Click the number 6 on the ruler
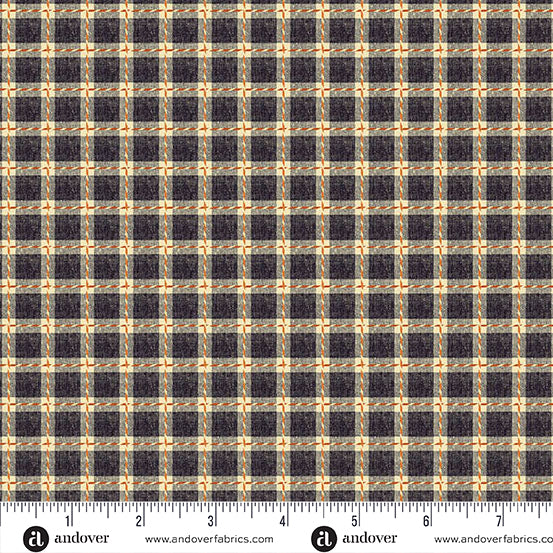553x553 pixels. 426,521
